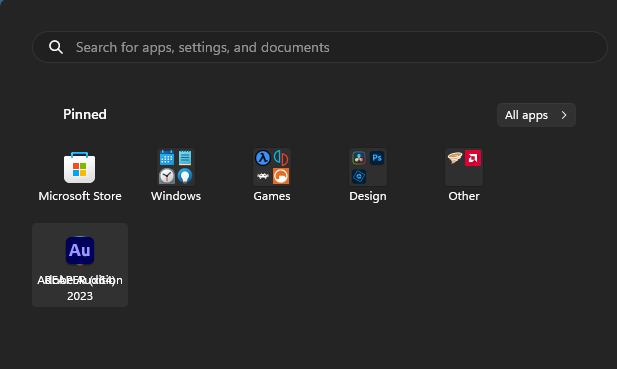Expand the Other folder by its label

point(464,196)
